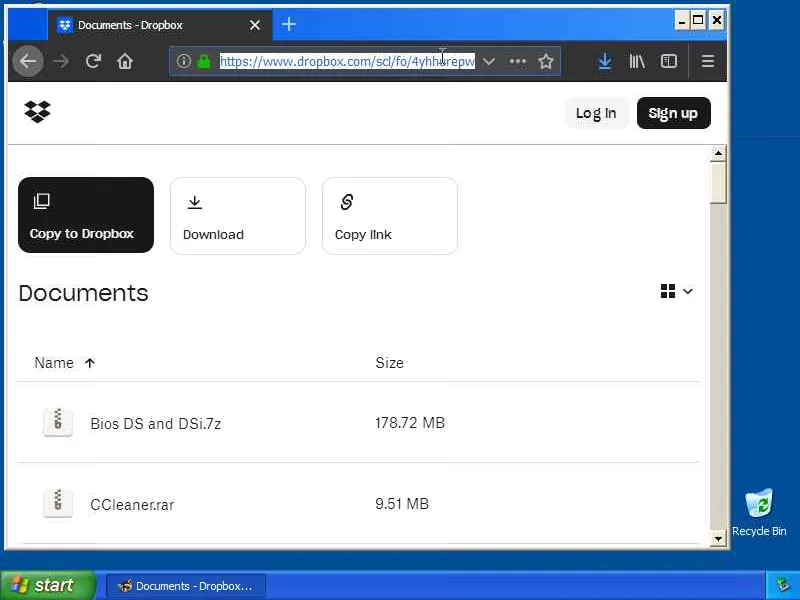800x600 pixels.
Task: Click the browser forward arrow
Action: pyautogui.click(x=61, y=61)
